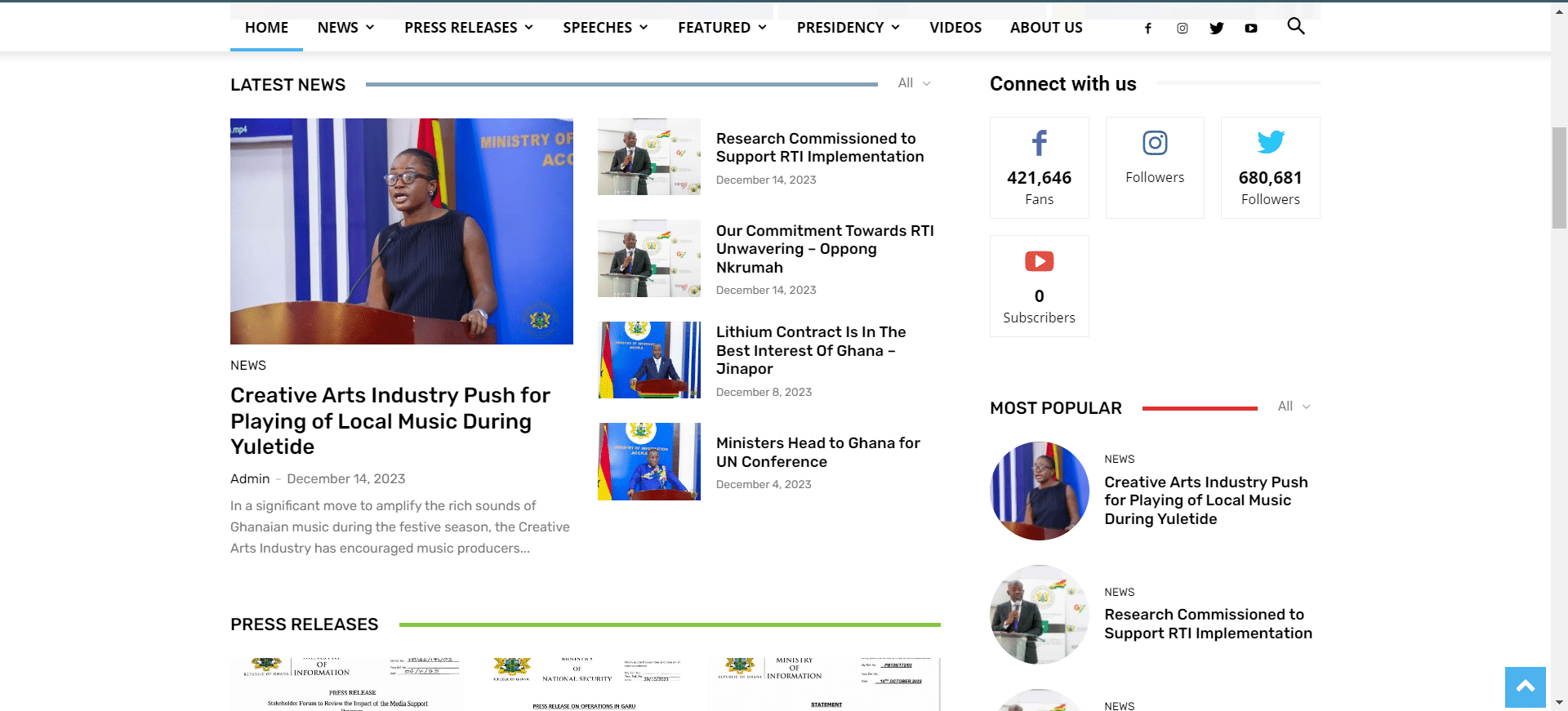Go to the VIDEOS menu item
Image resolution: width=1568 pixels, height=711 pixels.
(955, 28)
